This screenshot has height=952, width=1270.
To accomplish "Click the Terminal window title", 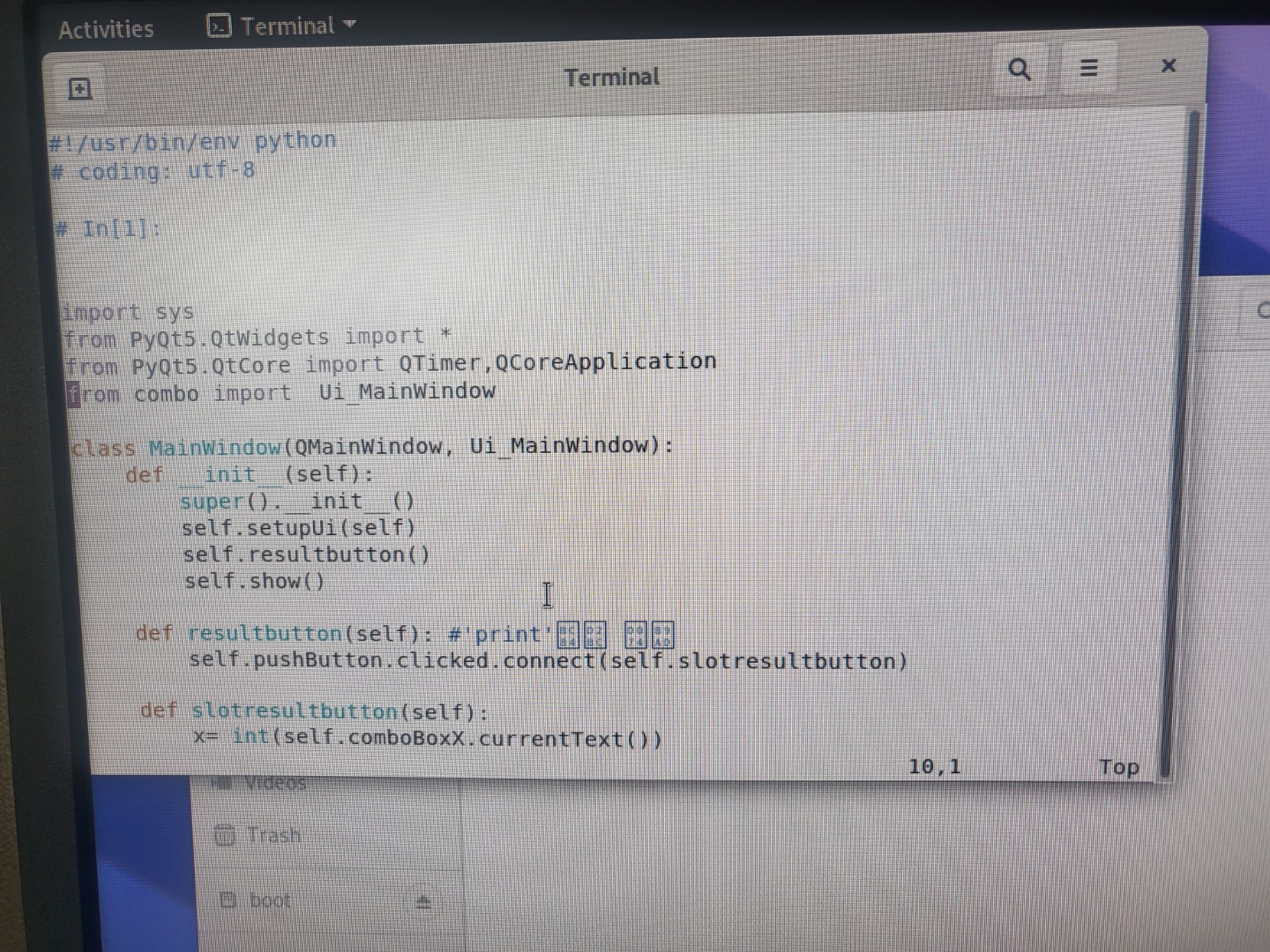I will tap(611, 78).
